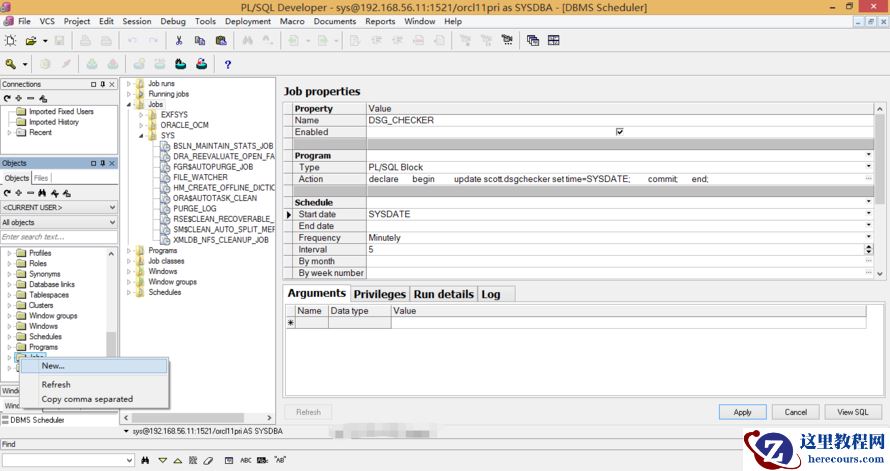Pin the Connections panel

coord(103,84)
